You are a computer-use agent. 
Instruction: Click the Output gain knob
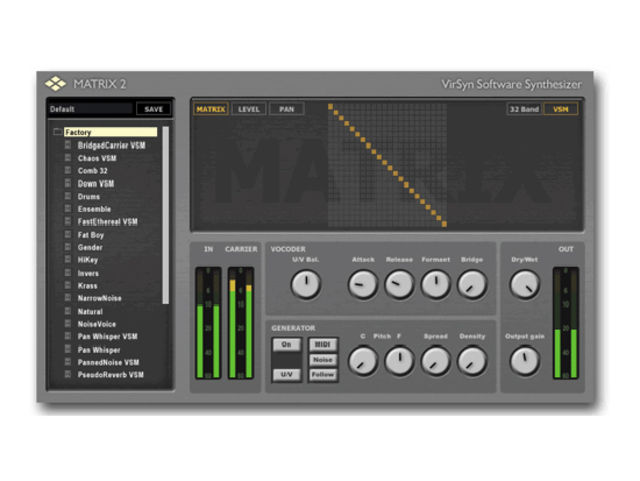525,361
